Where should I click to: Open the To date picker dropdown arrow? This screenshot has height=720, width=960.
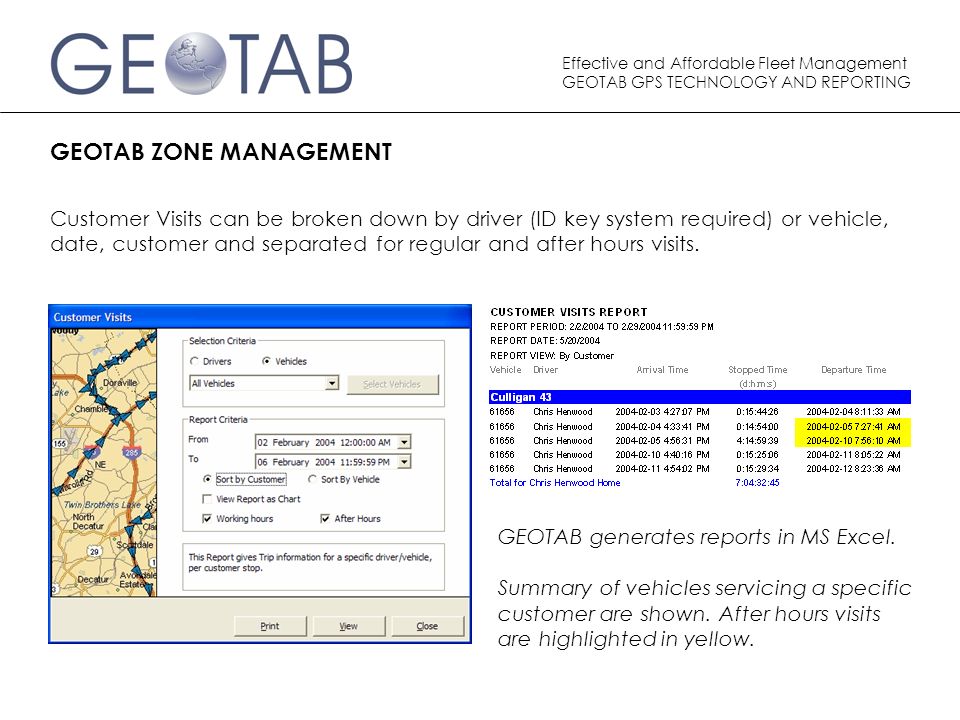[x=404, y=462]
